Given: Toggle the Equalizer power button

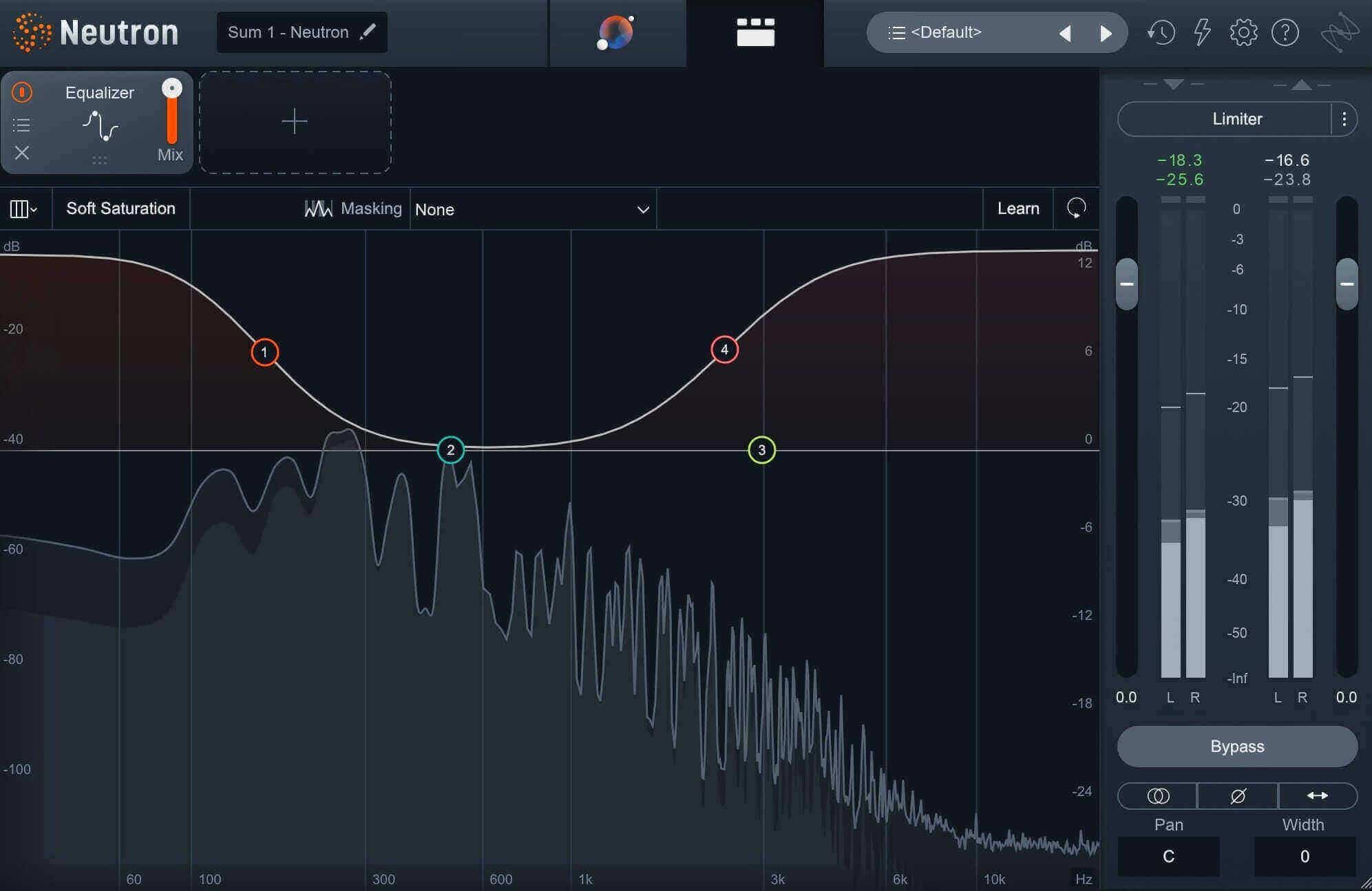Looking at the screenshot, I should (22, 92).
